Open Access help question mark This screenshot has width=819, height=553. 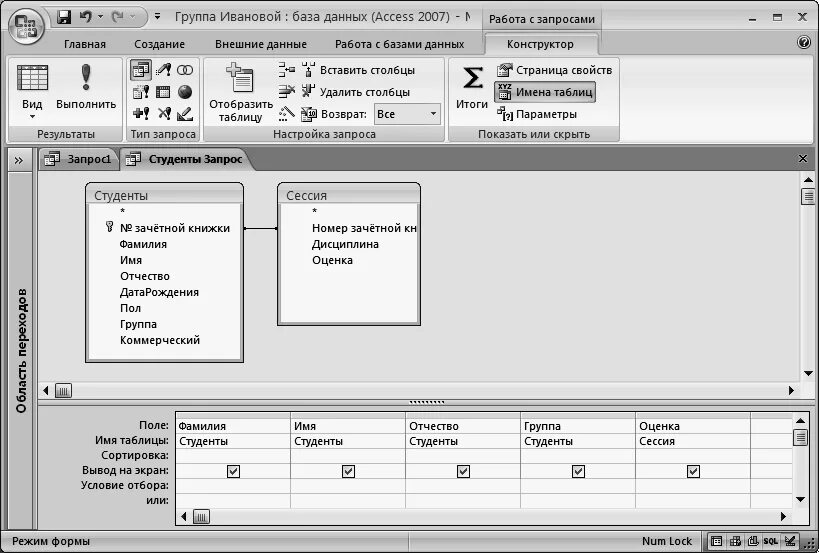pyautogui.click(x=804, y=42)
